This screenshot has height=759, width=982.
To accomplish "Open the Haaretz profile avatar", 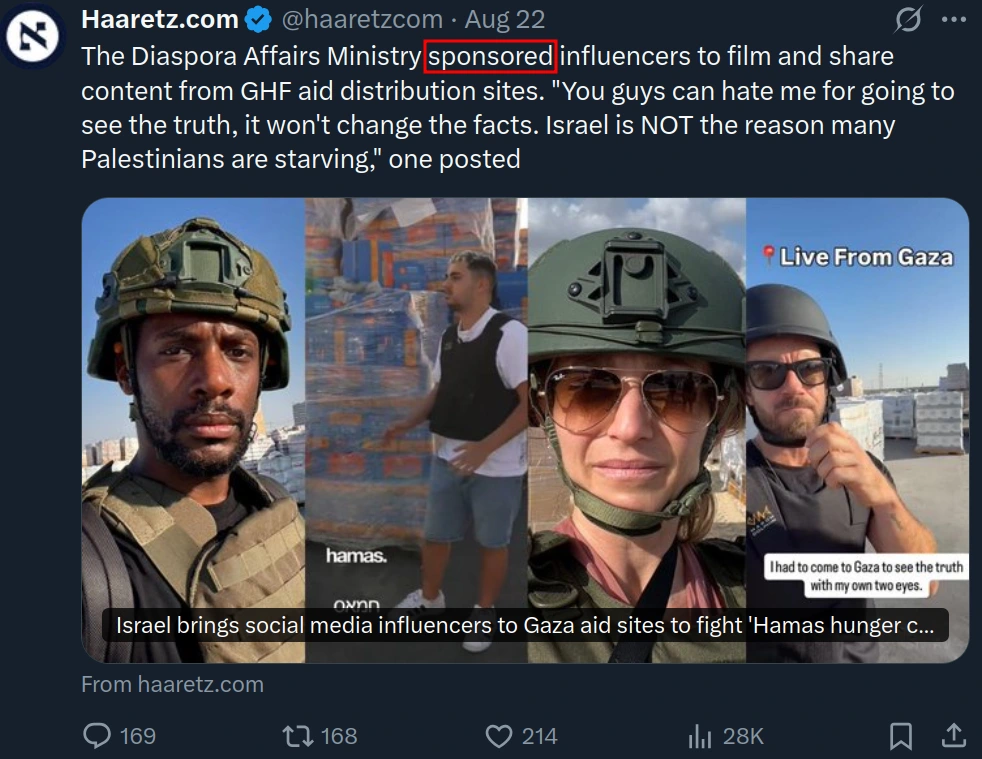I will (x=32, y=34).
